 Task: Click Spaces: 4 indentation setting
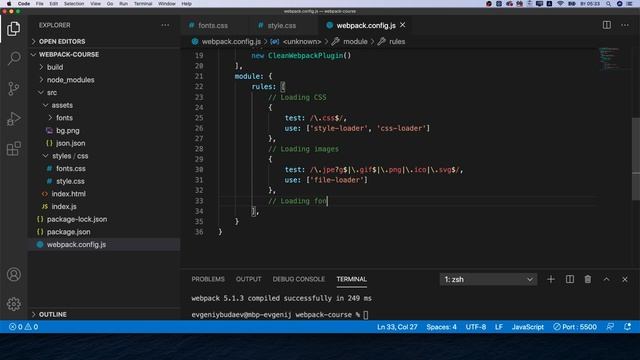point(441,327)
